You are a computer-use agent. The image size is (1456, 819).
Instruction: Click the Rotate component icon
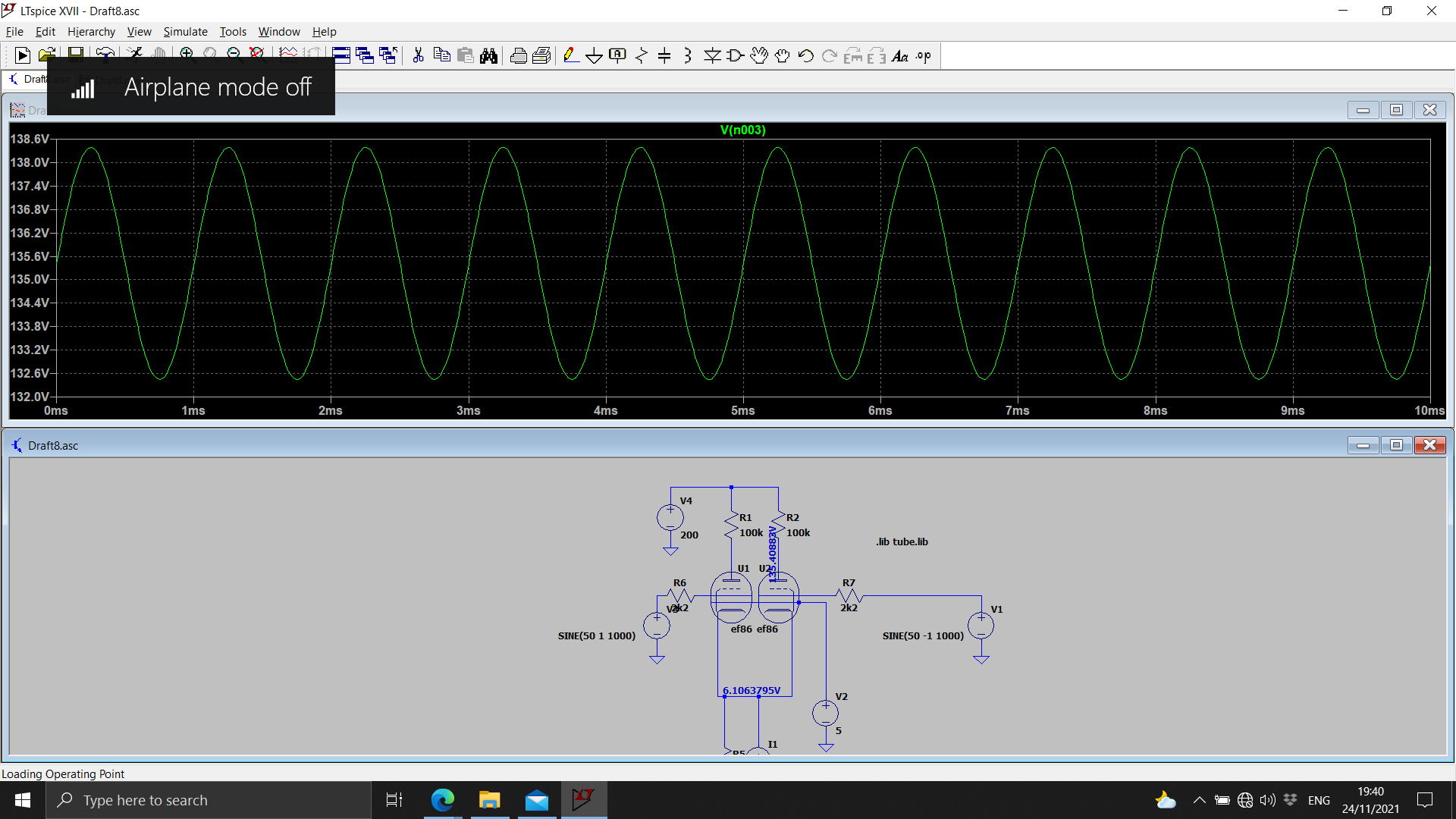pyautogui.click(x=853, y=55)
